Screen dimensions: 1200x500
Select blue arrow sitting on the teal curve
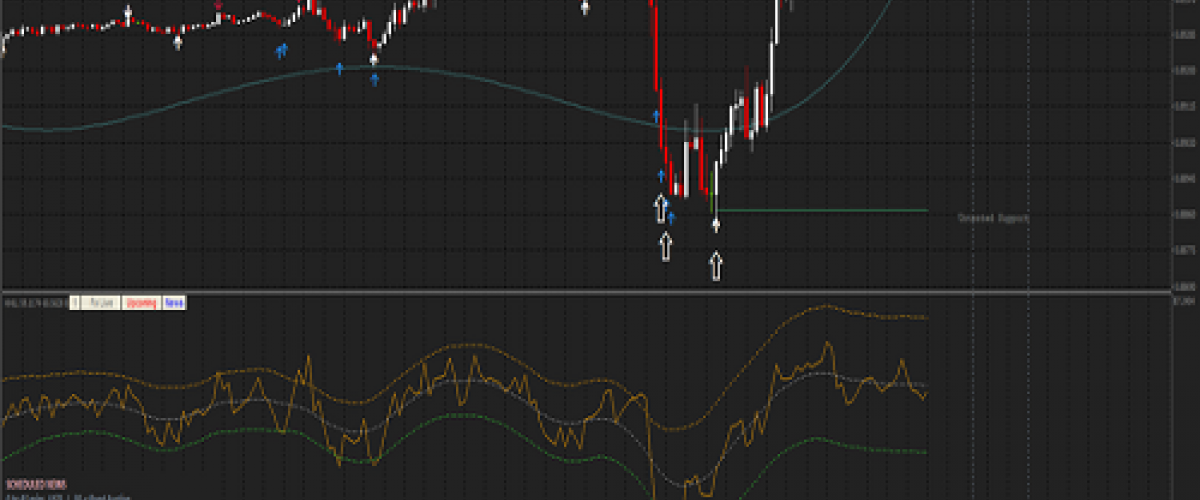coord(340,68)
